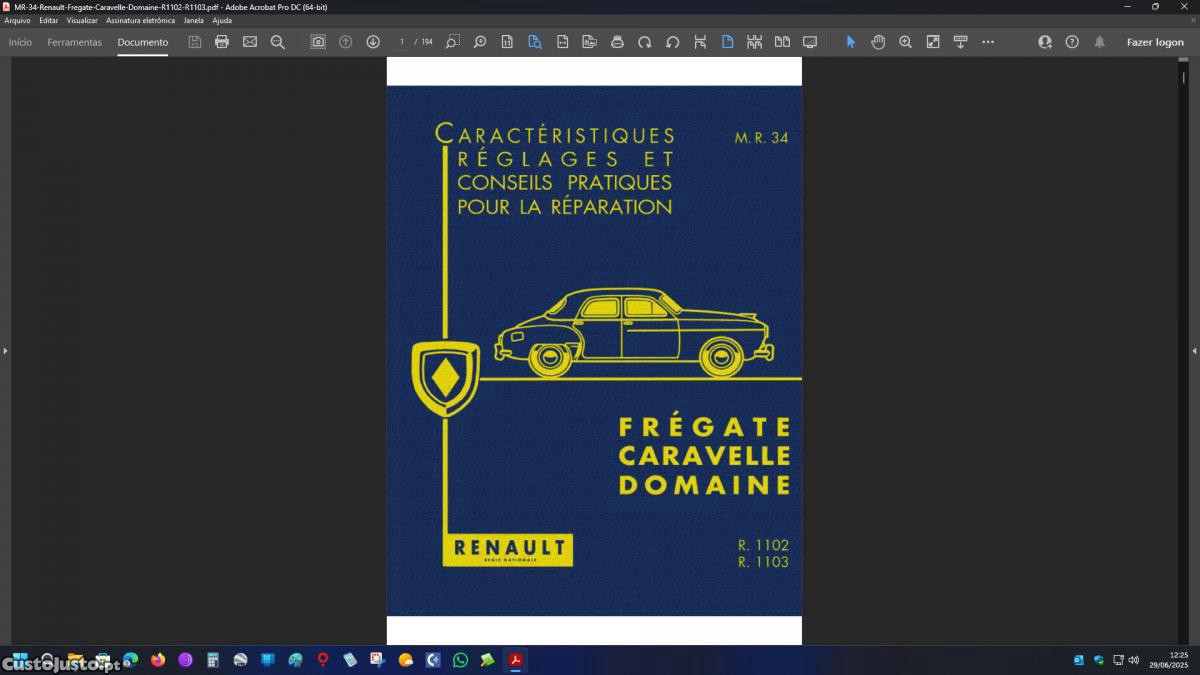This screenshot has height=675, width=1200.
Task: Click the Print file icon
Action: tap(222, 42)
